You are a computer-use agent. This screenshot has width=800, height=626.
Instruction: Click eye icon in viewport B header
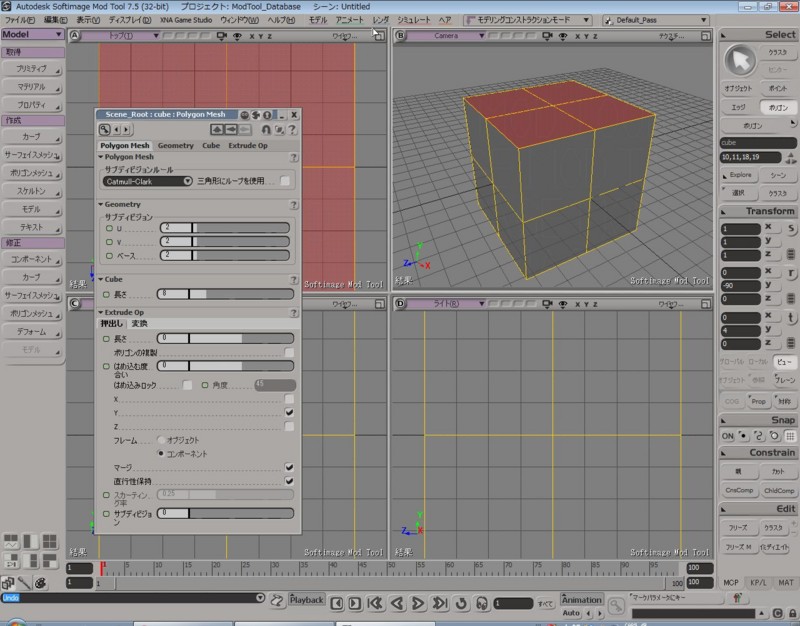tap(563, 36)
